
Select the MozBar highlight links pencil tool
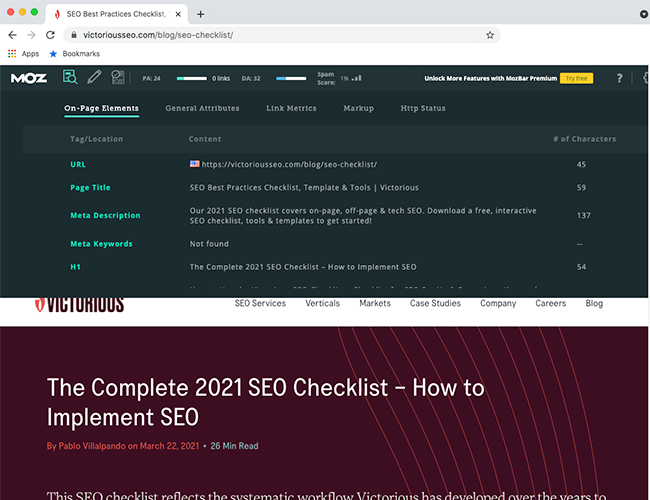94,78
